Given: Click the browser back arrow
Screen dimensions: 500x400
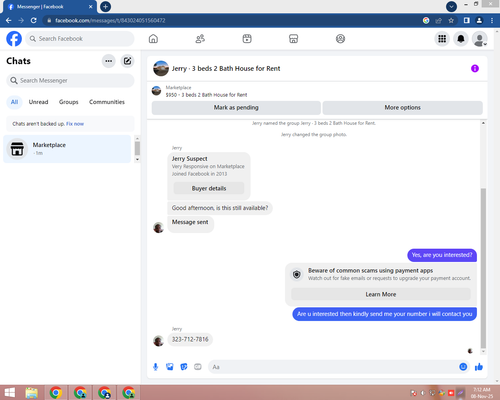Looking at the screenshot, I should [9, 21].
